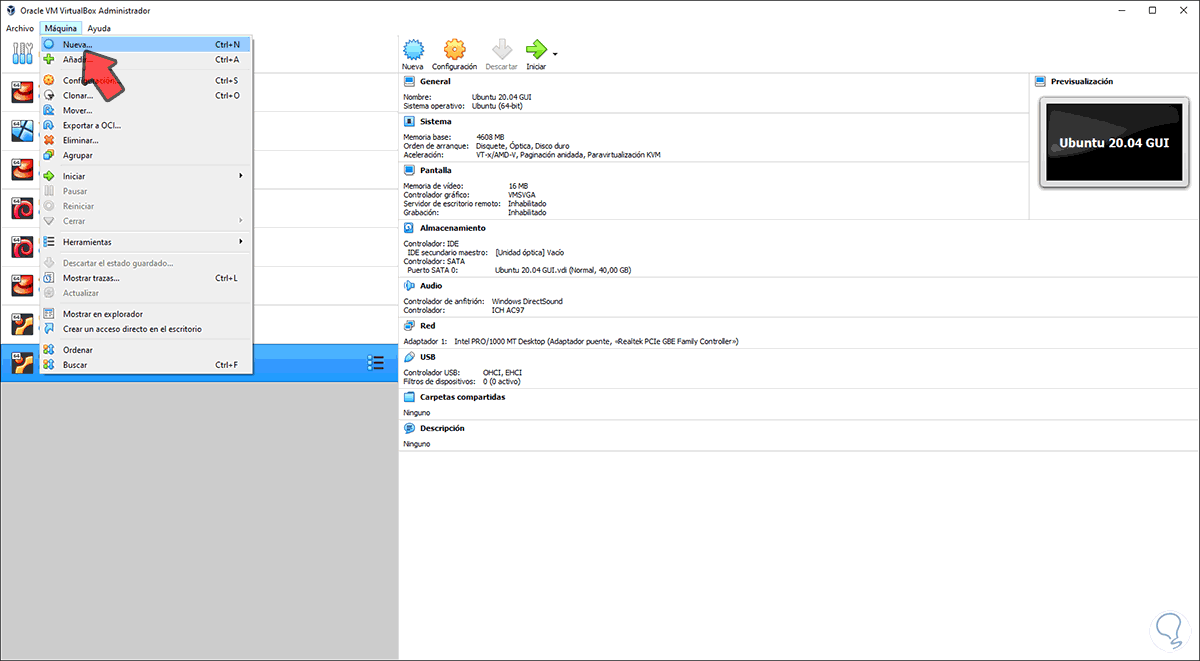This screenshot has height=661, width=1200.
Task: Open the Audio section header
Action: click(431, 285)
